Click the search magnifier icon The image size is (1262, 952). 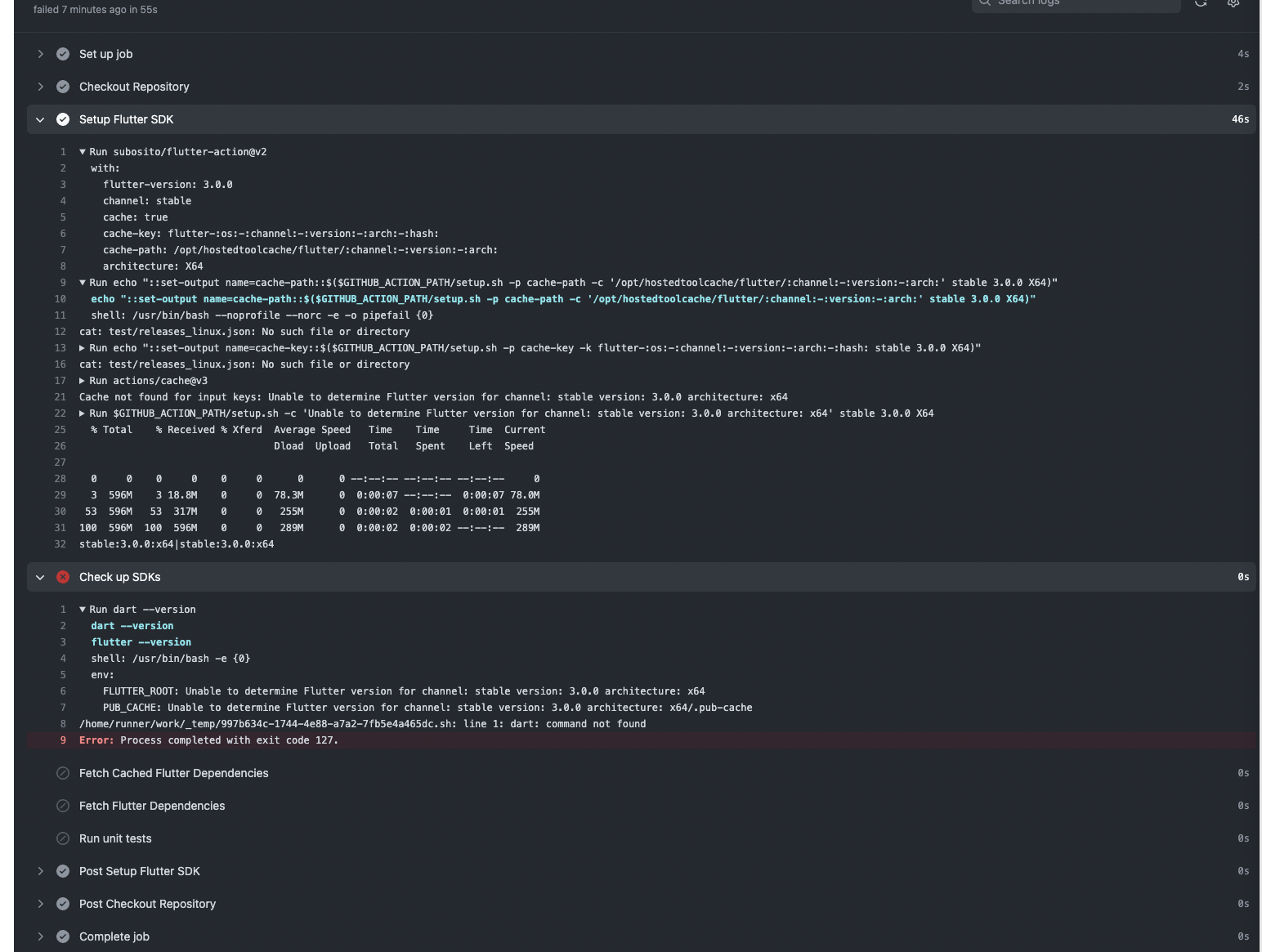(x=984, y=2)
